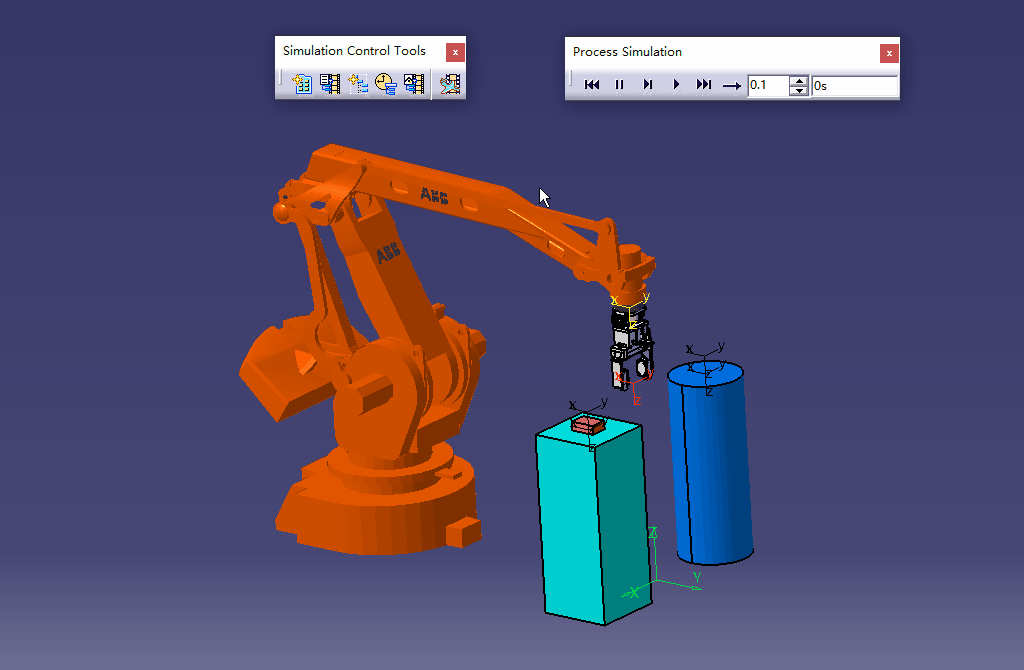
Task: Click the sparkle table icon in Simulation Control Tools
Action: (303, 84)
